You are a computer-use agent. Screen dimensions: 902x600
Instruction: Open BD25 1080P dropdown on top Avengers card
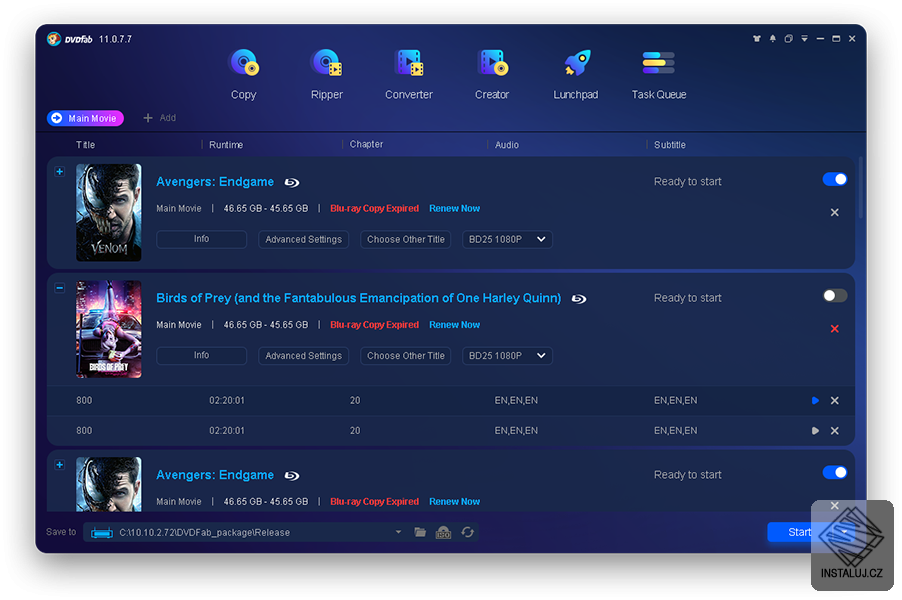pyautogui.click(x=507, y=239)
